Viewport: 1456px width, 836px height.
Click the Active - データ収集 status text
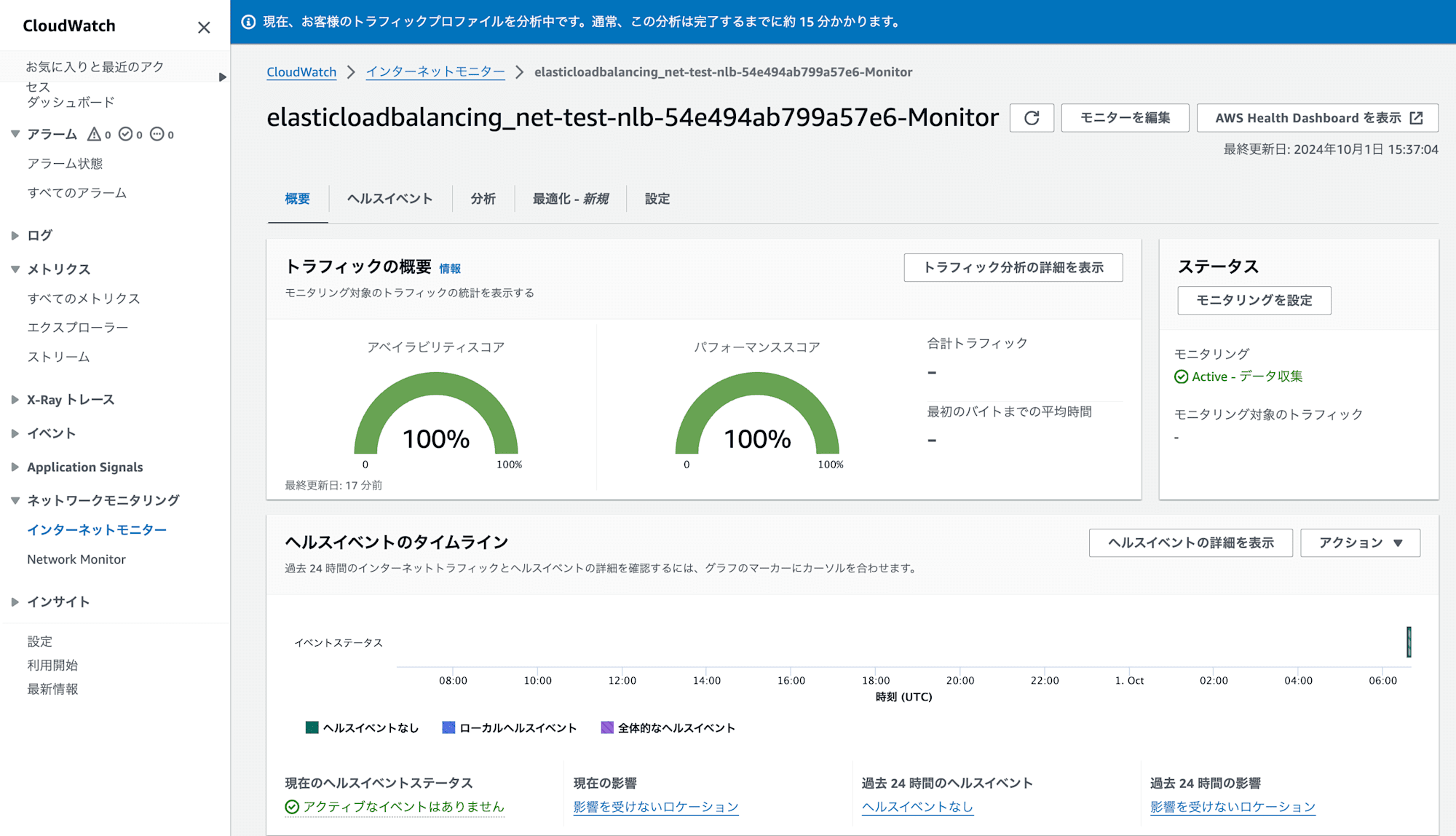(x=1247, y=376)
